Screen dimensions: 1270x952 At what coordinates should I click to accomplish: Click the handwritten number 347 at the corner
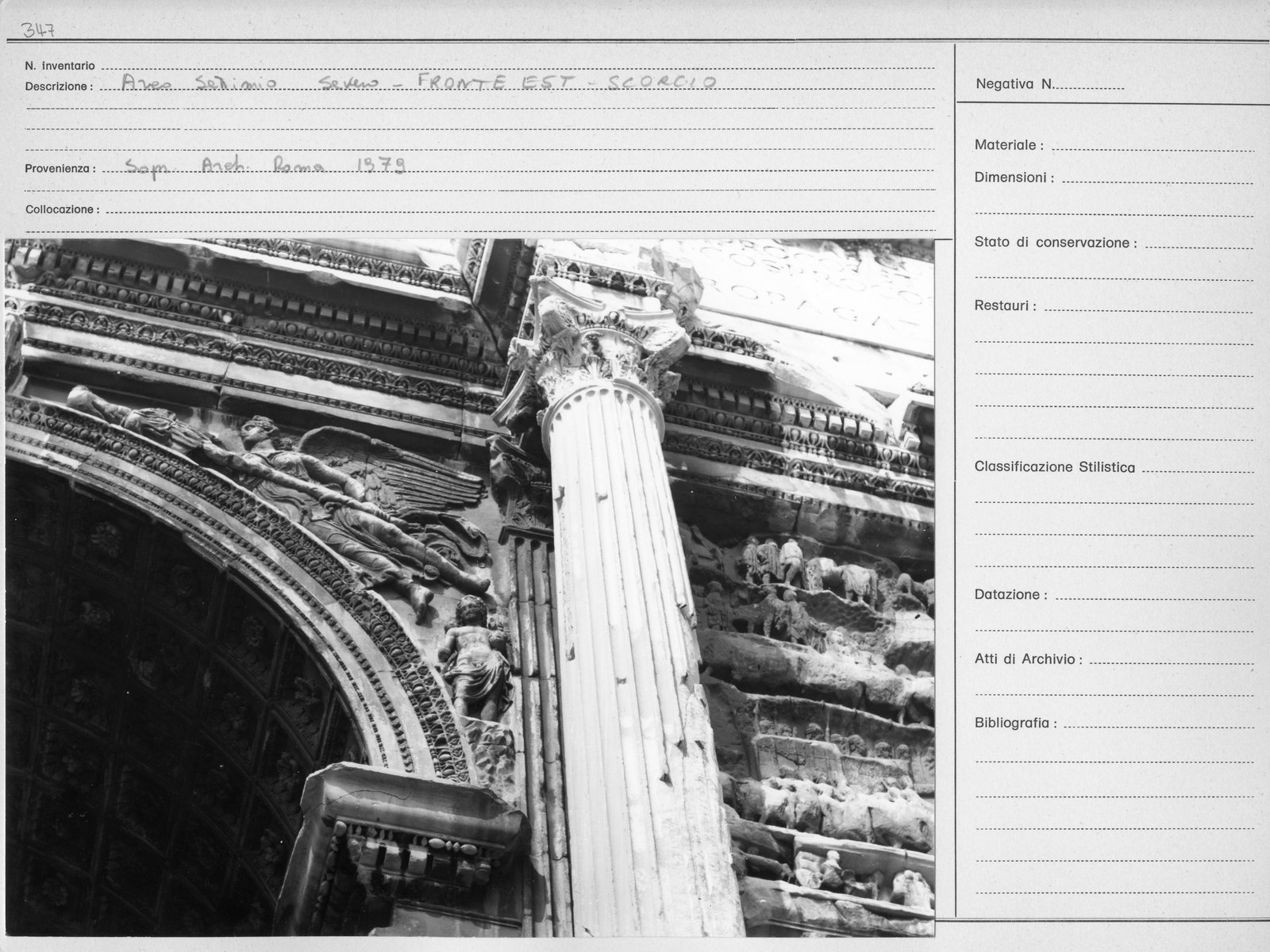[x=38, y=31]
